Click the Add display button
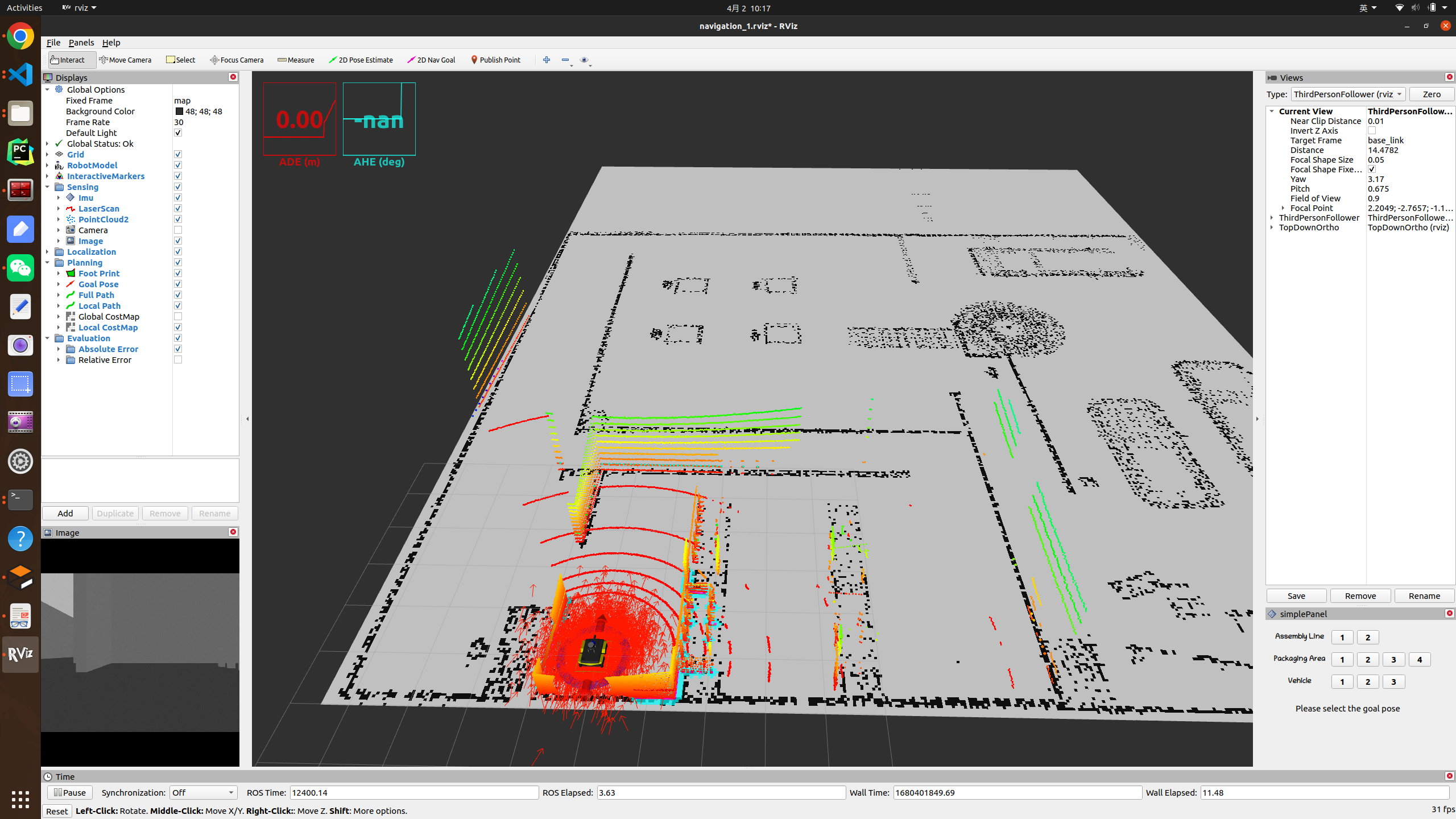1456x819 pixels. coord(65,513)
